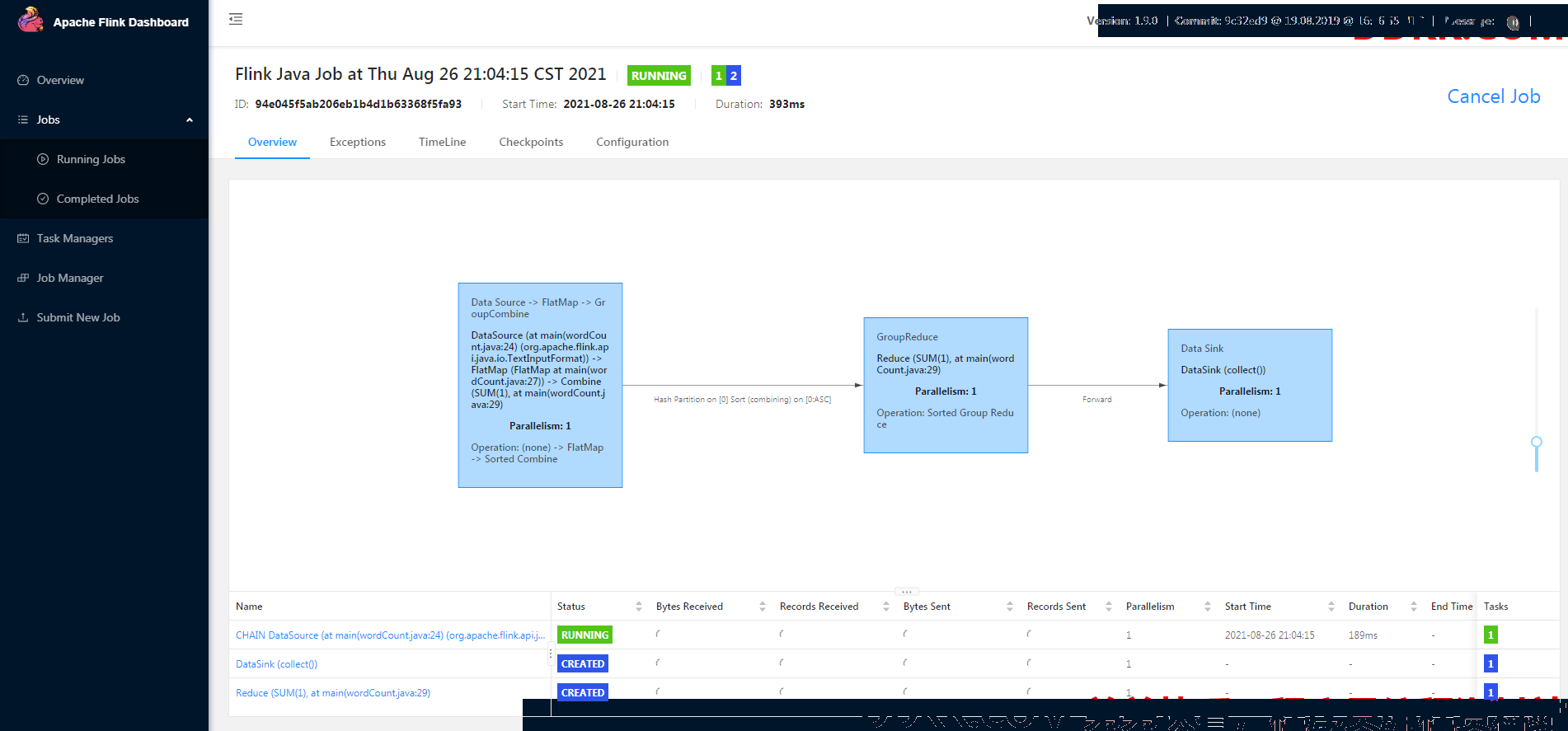Click blue tasks badge in DataSink row
1568x731 pixels.
[x=1491, y=663]
